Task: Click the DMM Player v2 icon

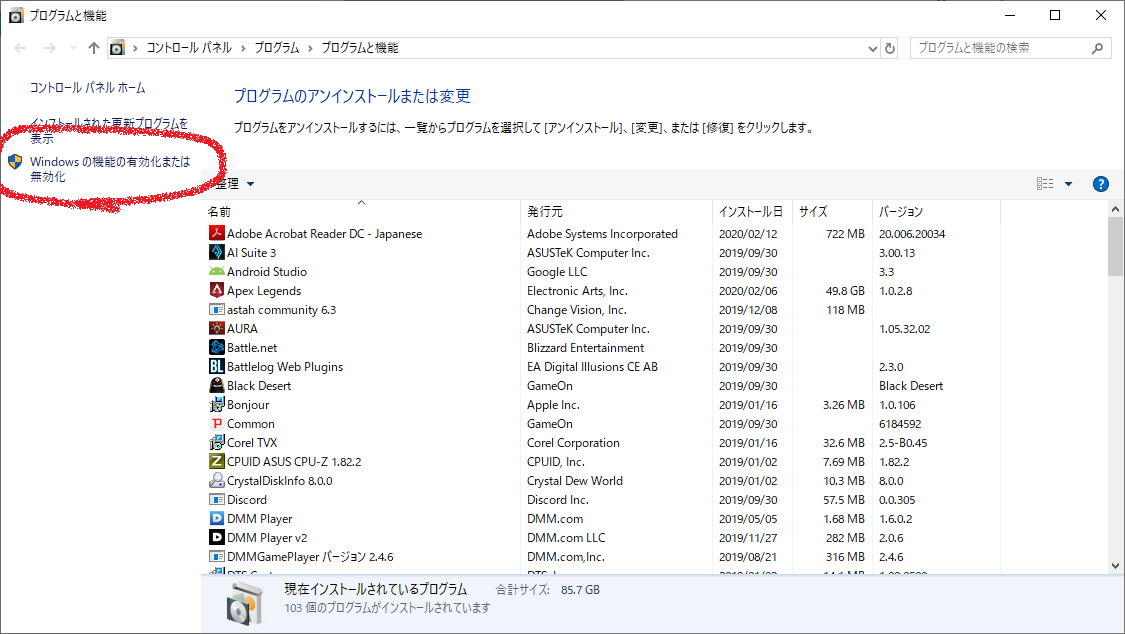Action: coord(216,537)
